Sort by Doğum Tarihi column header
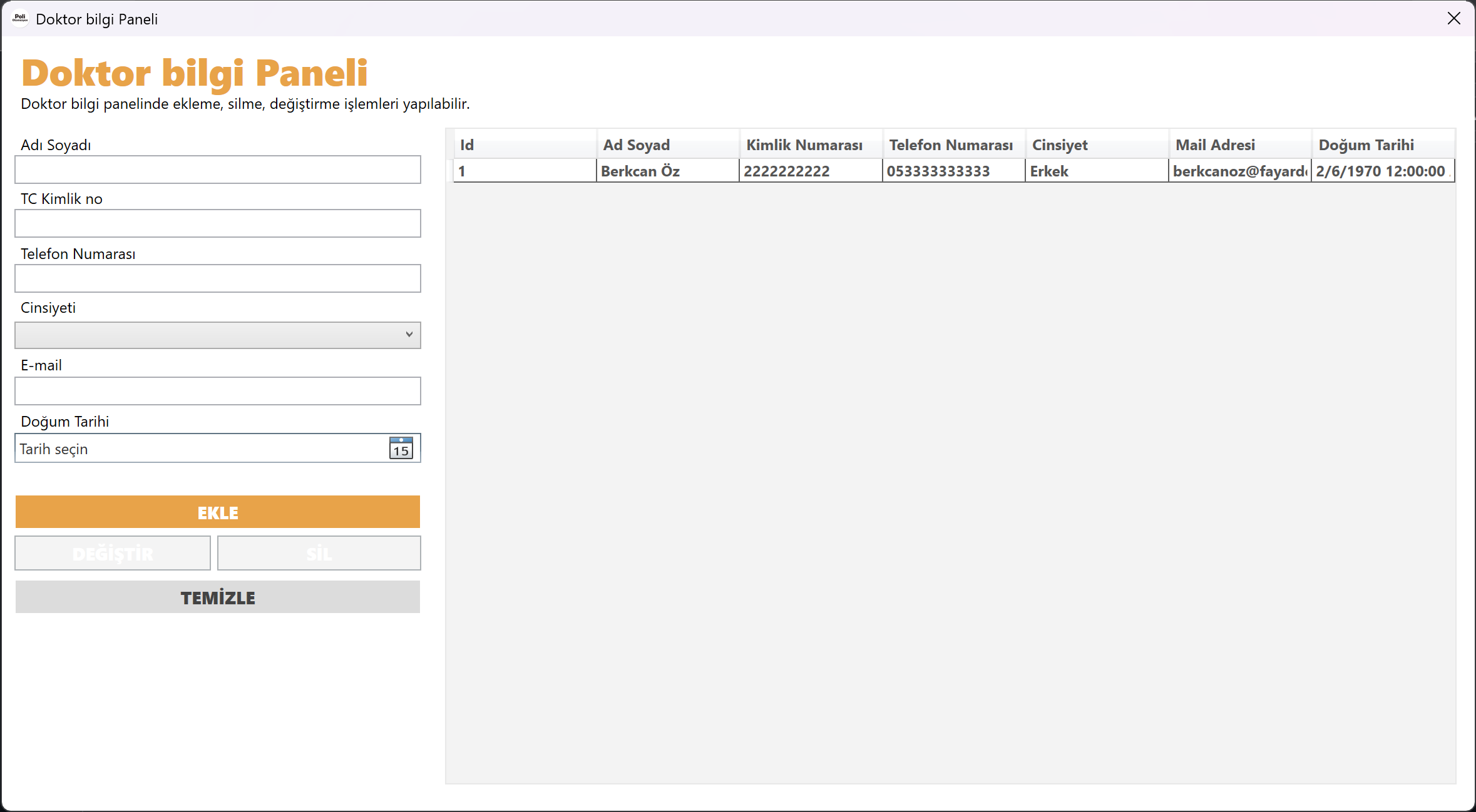The width and height of the screenshot is (1476, 812). point(1383,145)
